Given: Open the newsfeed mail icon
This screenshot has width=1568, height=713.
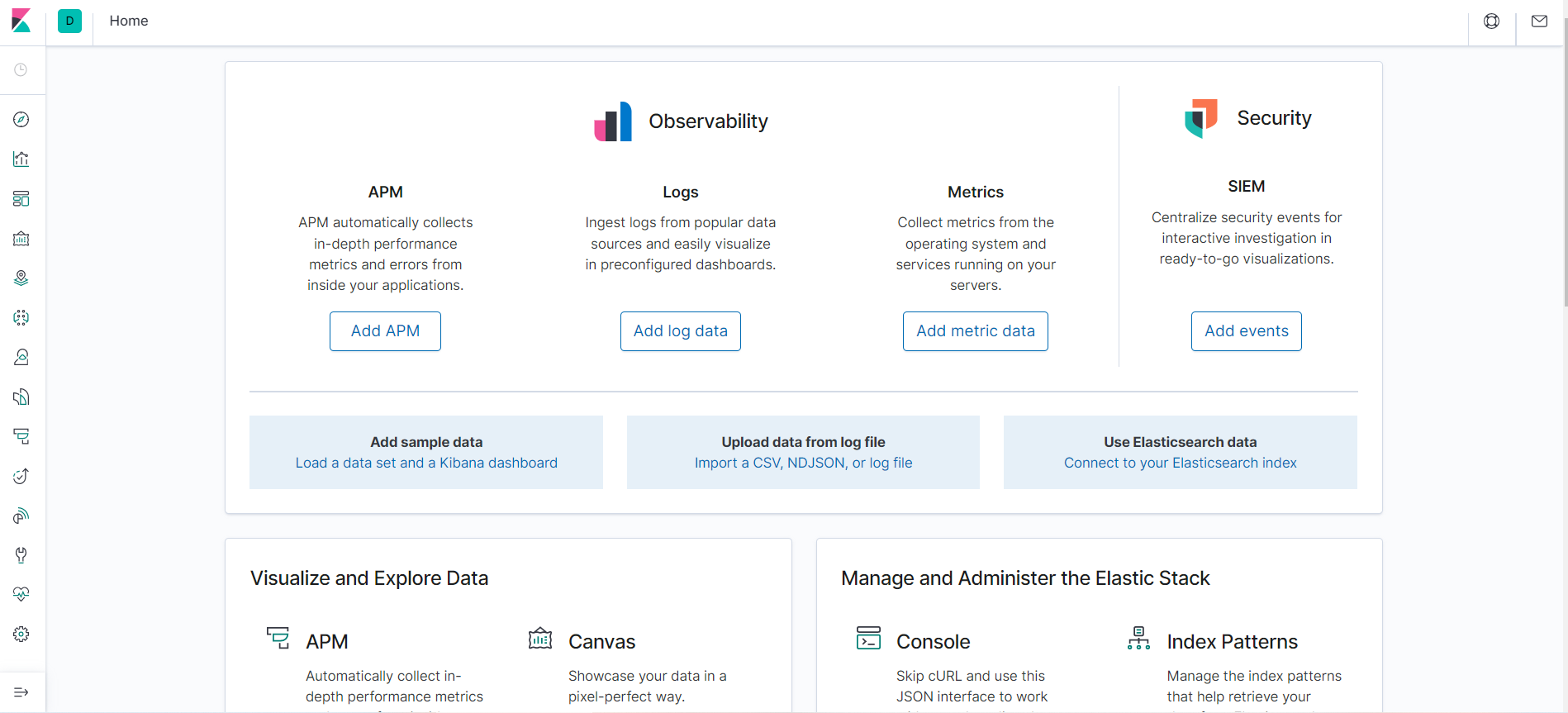Looking at the screenshot, I should click(x=1539, y=21).
